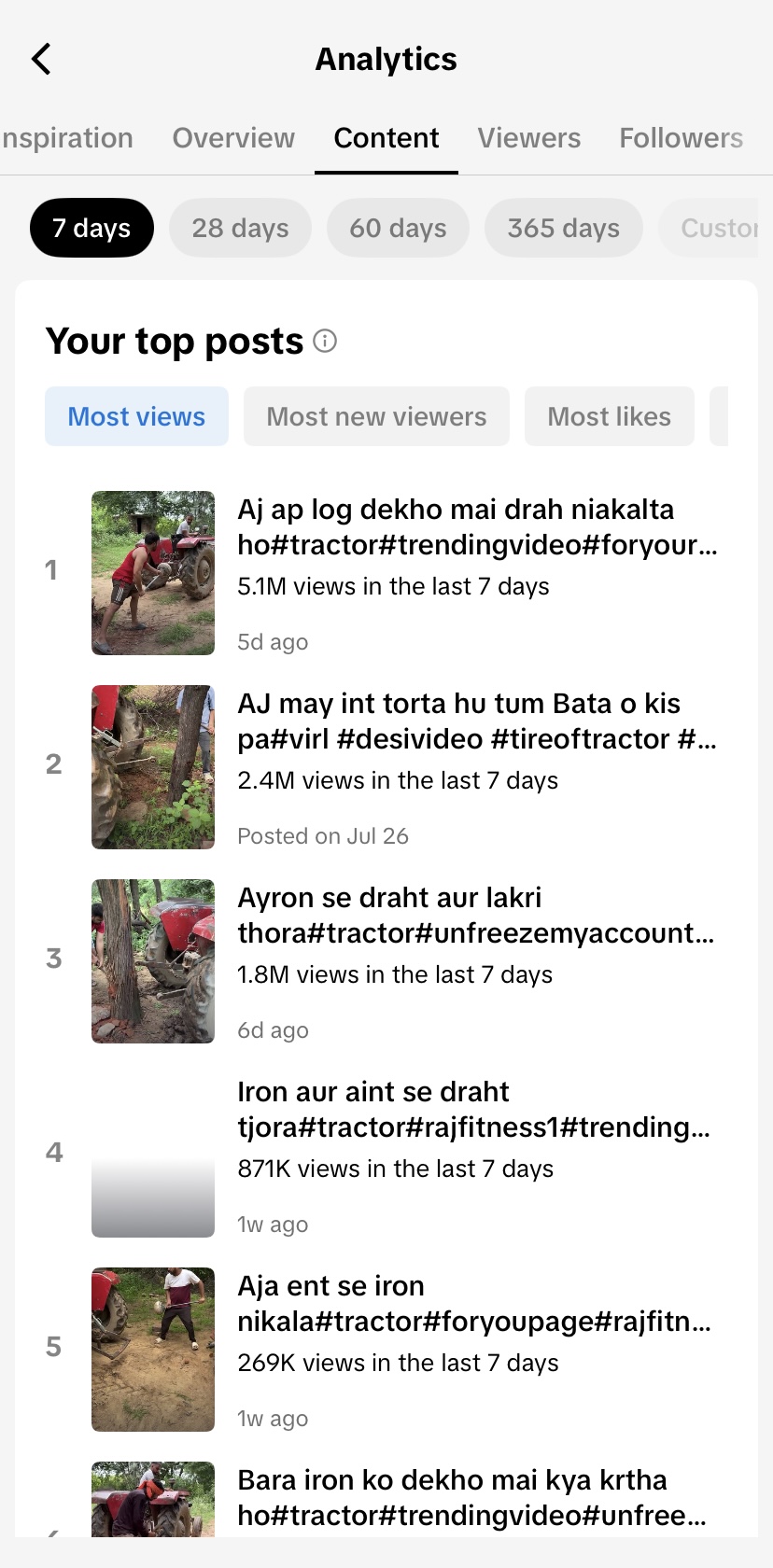This screenshot has height=1568, width=773.
Task: Open the Aja ent se iron post title
Action: click(474, 1304)
